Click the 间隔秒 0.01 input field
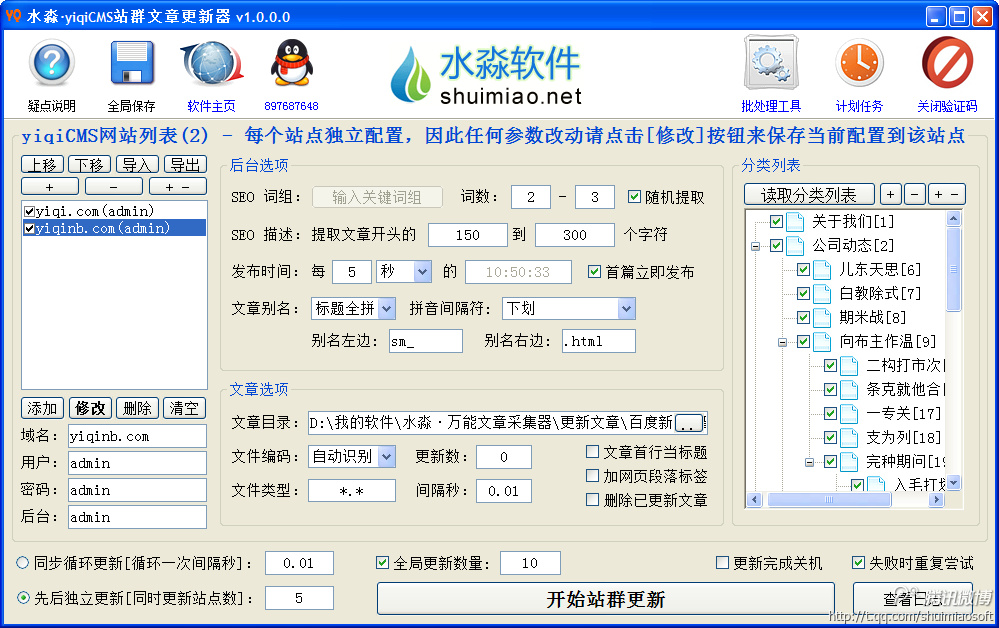 point(503,491)
